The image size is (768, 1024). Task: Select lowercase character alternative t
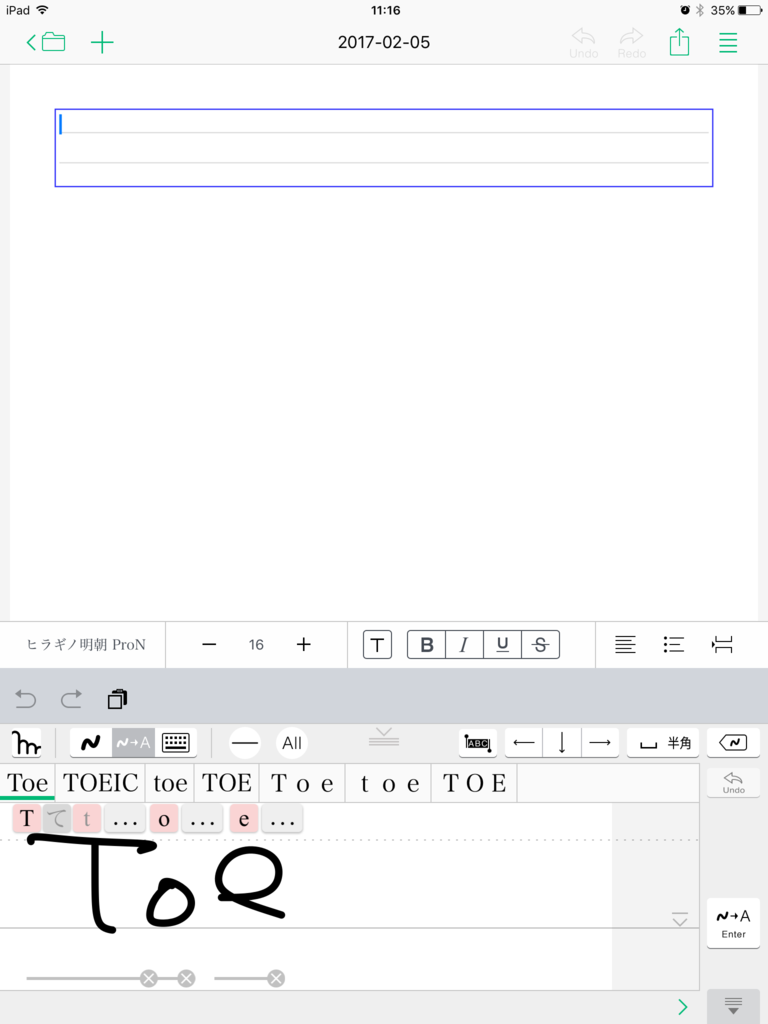87,818
